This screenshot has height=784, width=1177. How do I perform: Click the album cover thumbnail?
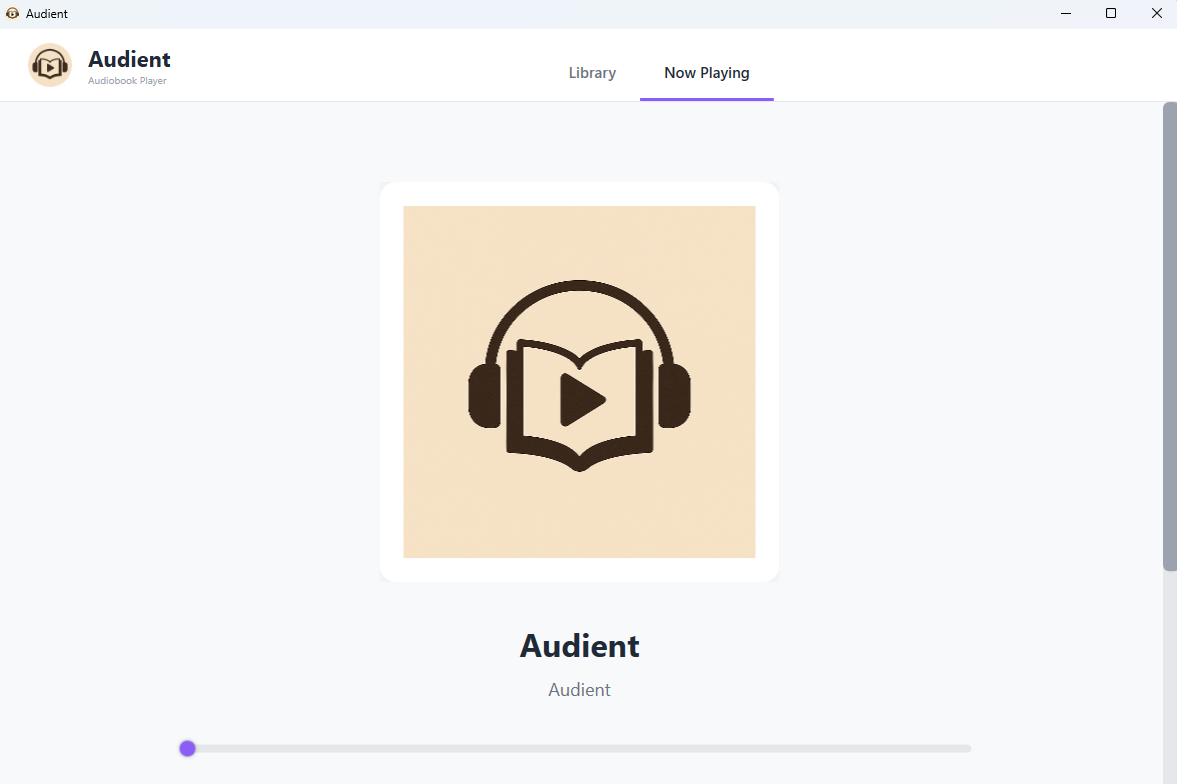pos(579,381)
